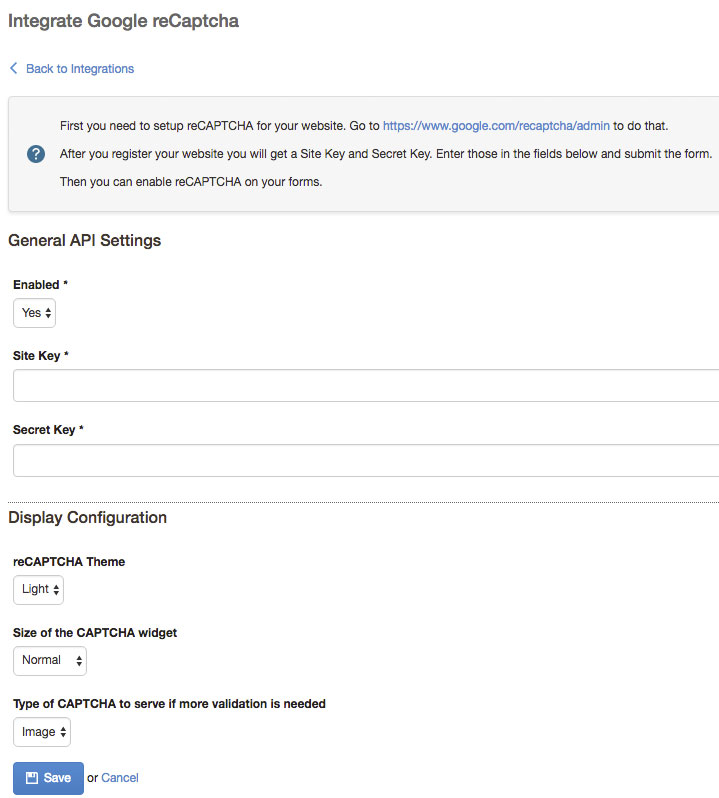Screen dimensions: 719x798
Task: Click the Type of CAPTCHA to serve label
Action: tap(169, 704)
